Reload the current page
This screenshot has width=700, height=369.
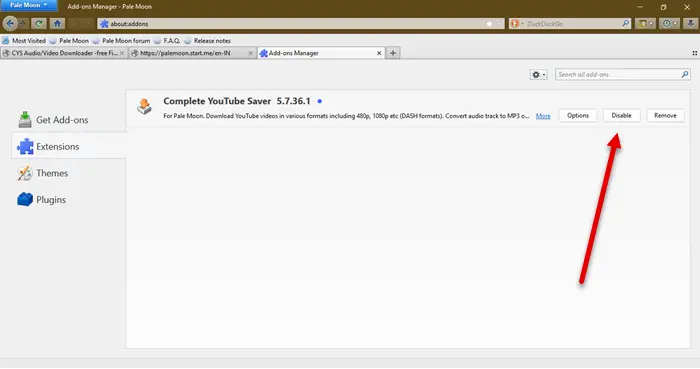click(39, 24)
